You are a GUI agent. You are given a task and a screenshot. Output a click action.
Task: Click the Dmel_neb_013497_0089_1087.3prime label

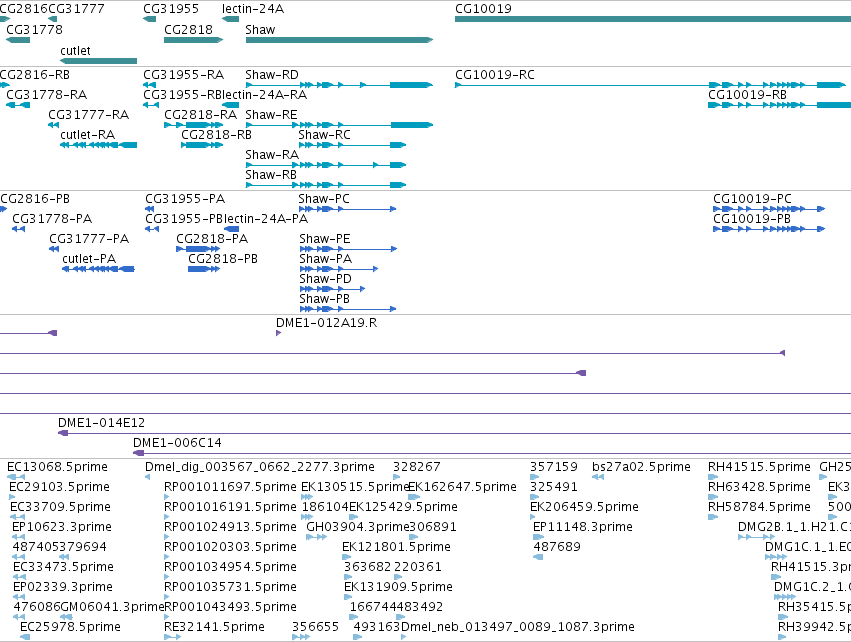coord(517,627)
